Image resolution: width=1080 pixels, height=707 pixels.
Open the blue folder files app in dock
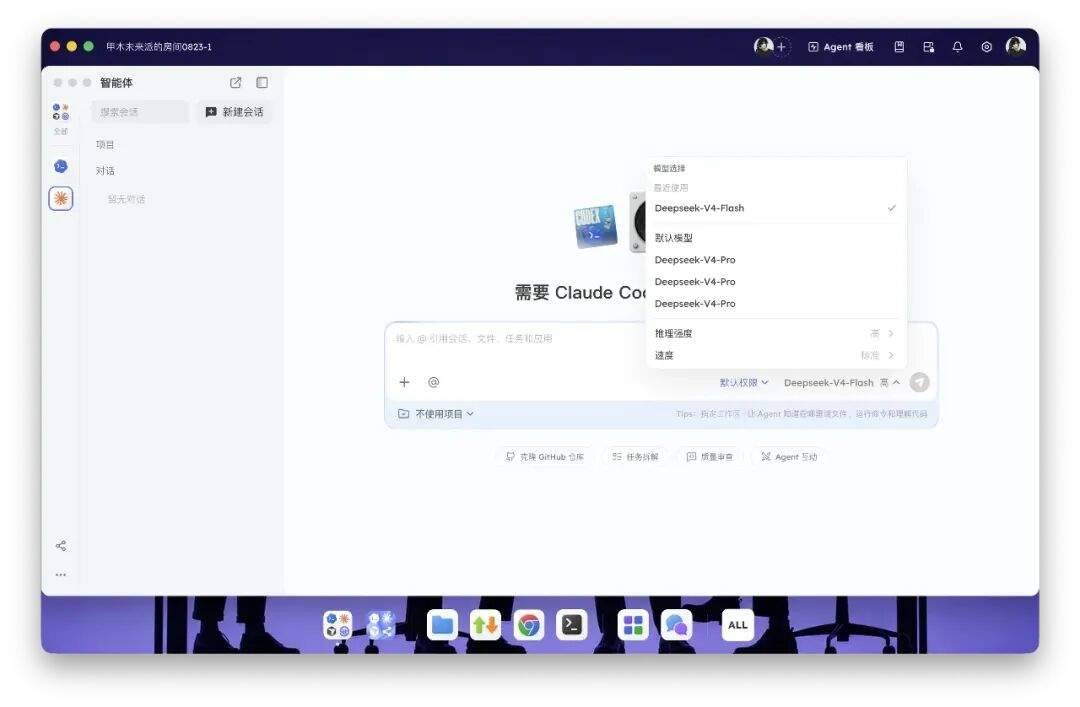click(442, 625)
